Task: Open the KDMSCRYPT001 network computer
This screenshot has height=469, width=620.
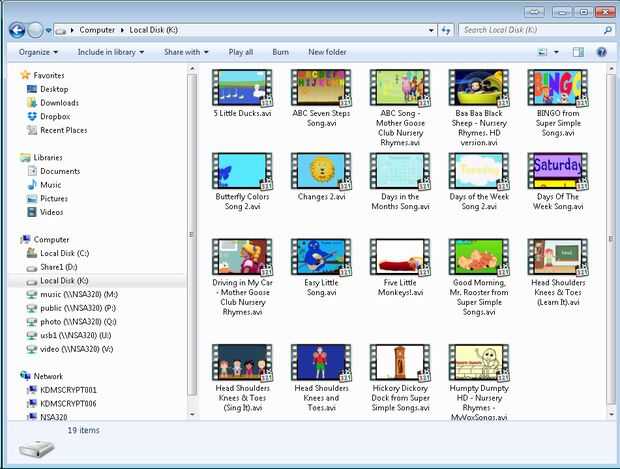Action: pyautogui.click(x=62, y=390)
